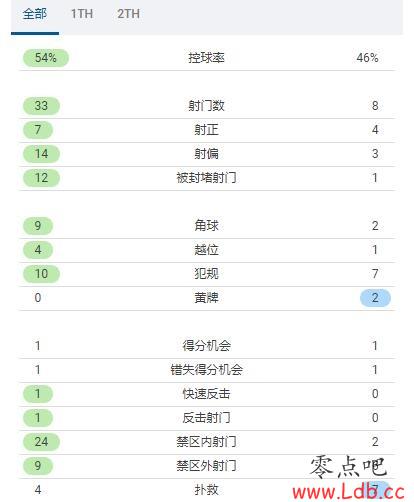This screenshot has width=414, height=502.
Task: Click the 射正 shots on target label
Action: point(206,130)
